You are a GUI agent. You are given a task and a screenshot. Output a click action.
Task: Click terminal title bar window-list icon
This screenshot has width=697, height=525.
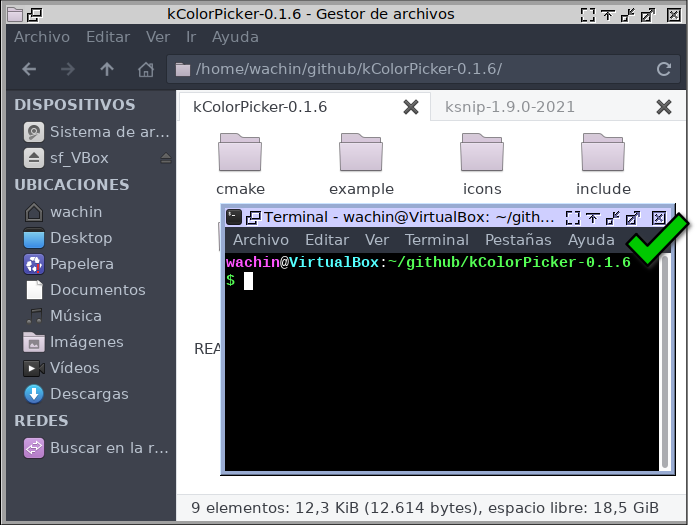pyautogui.click(x=253, y=217)
